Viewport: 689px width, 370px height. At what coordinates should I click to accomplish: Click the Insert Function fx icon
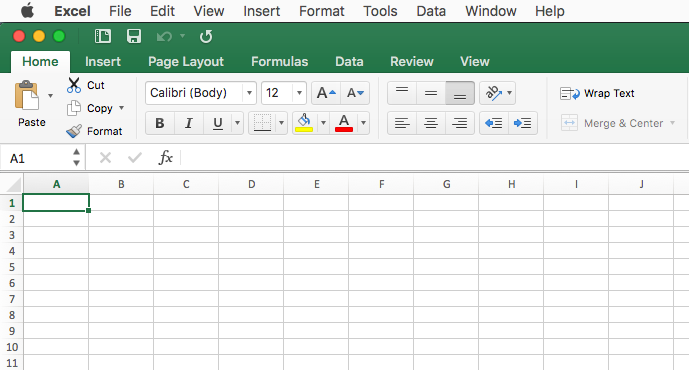[x=166, y=157]
